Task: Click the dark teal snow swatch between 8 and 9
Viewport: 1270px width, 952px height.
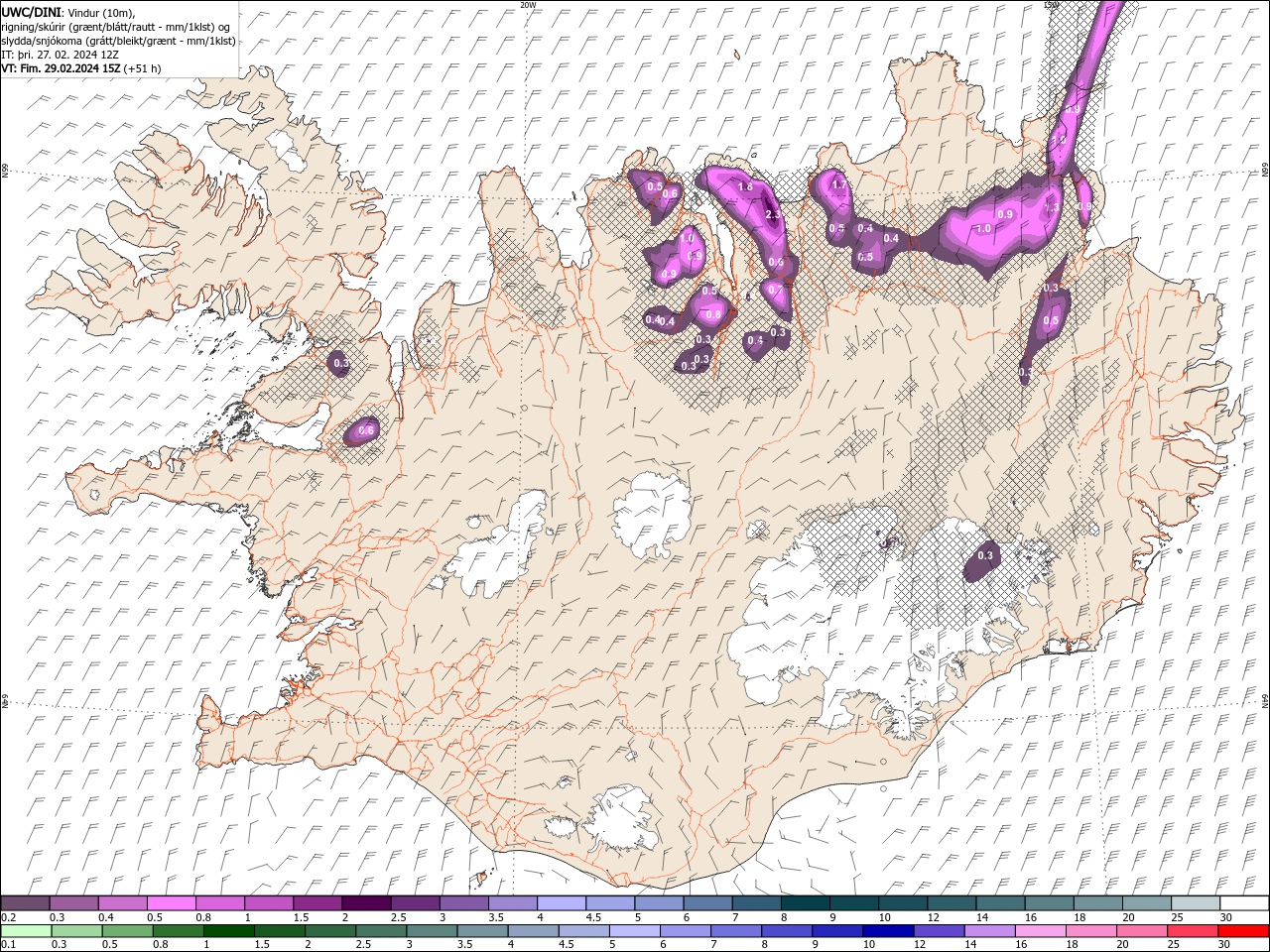Action: click(x=805, y=903)
